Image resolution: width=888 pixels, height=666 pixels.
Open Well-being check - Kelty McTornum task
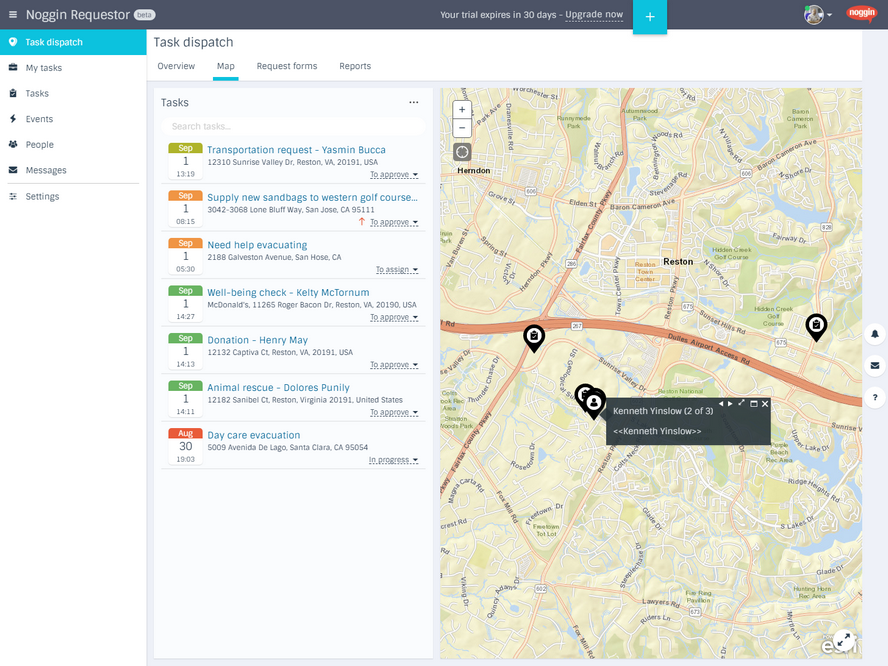click(x=288, y=292)
